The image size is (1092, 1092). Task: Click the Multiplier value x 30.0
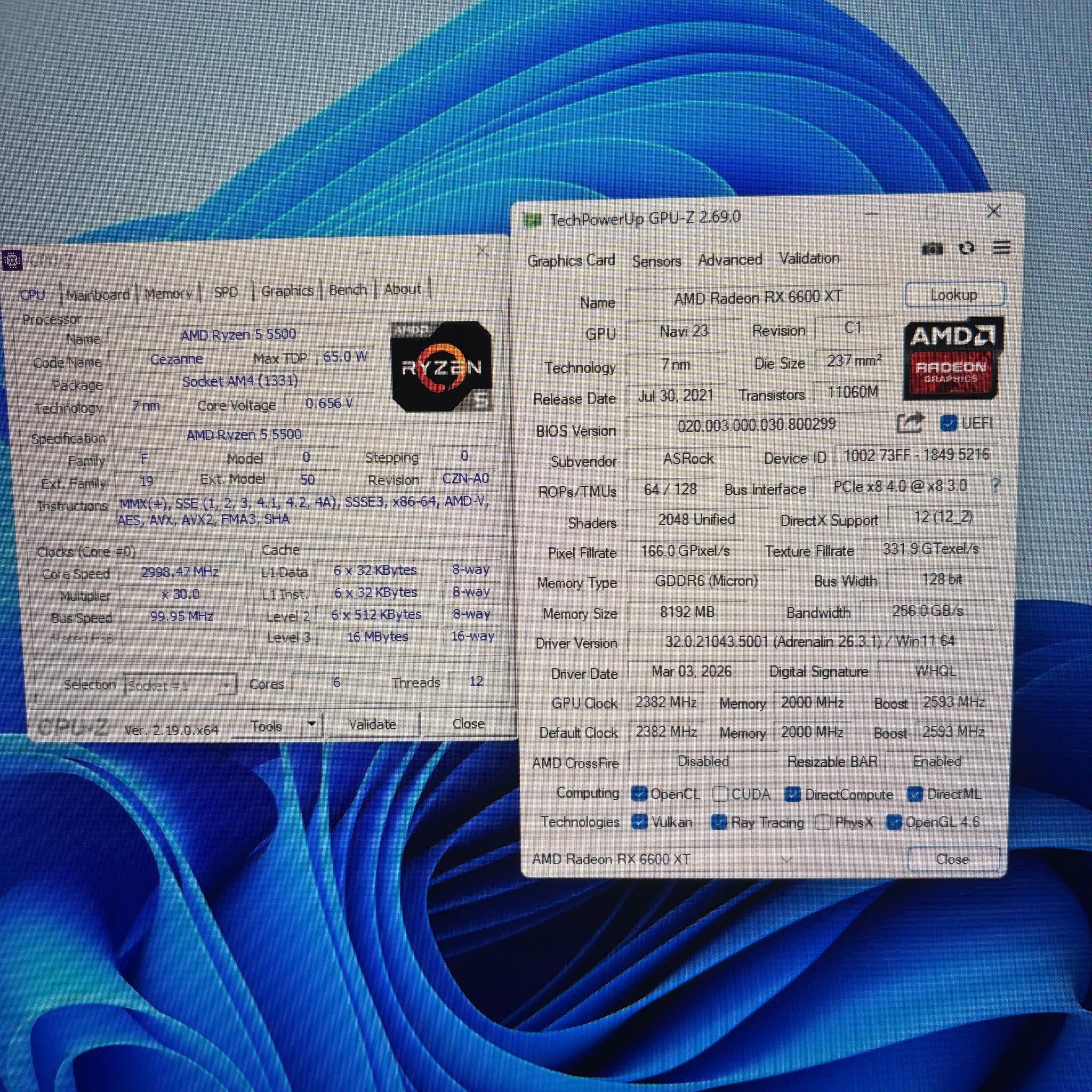click(180, 595)
